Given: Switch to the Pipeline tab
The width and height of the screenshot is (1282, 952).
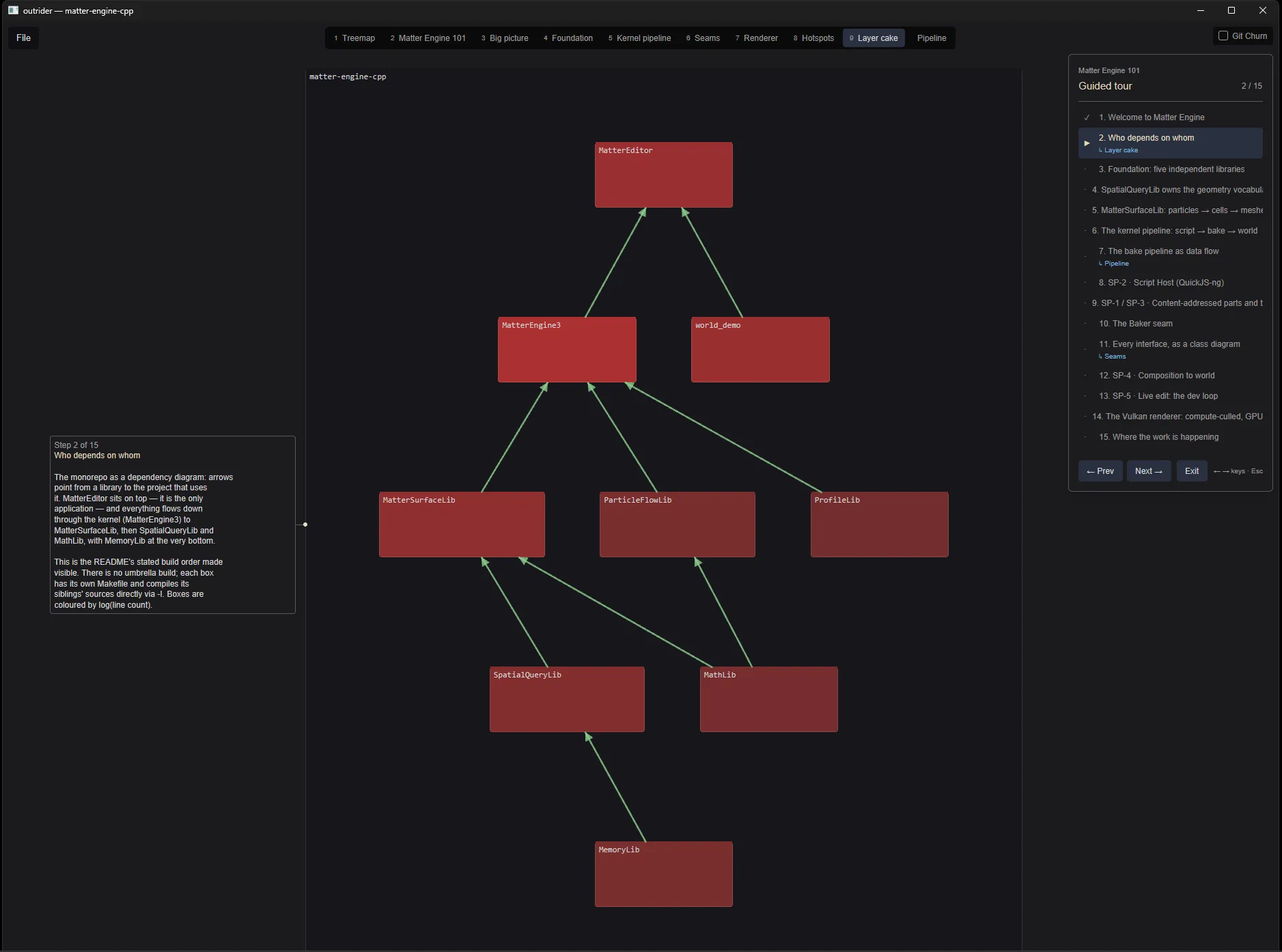Looking at the screenshot, I should 932,38.
